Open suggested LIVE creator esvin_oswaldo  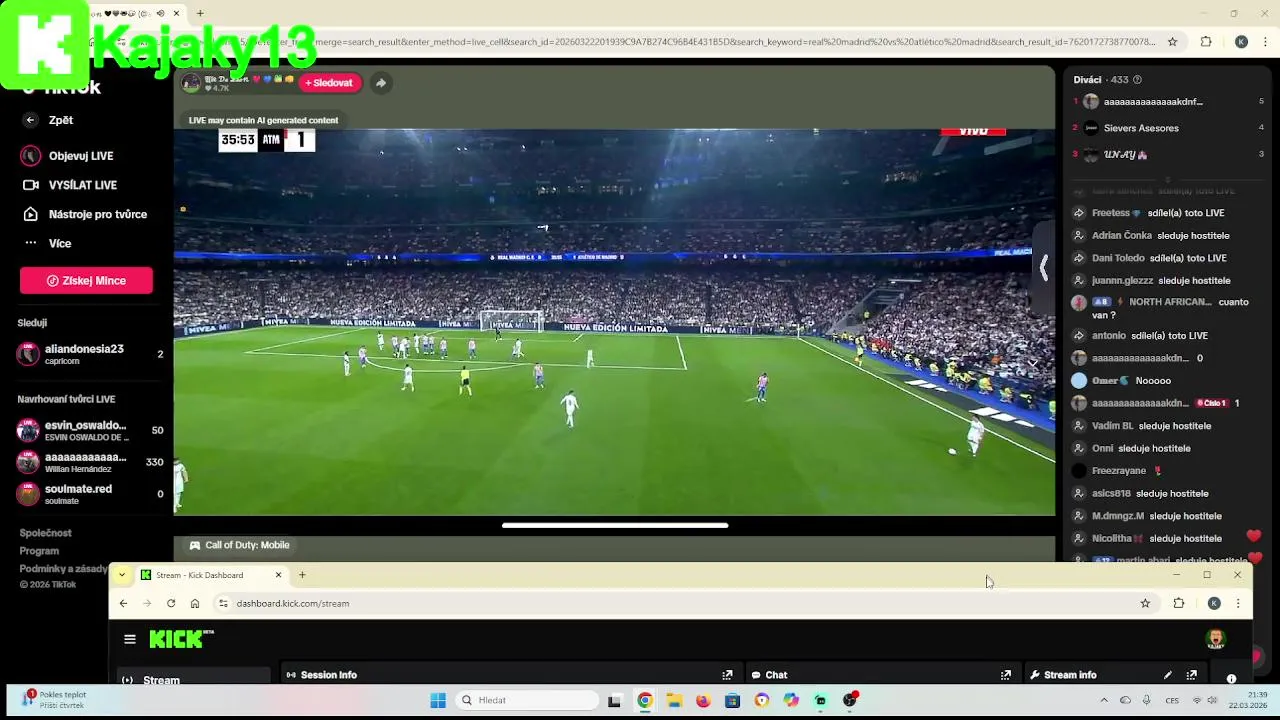pos(90,431)
